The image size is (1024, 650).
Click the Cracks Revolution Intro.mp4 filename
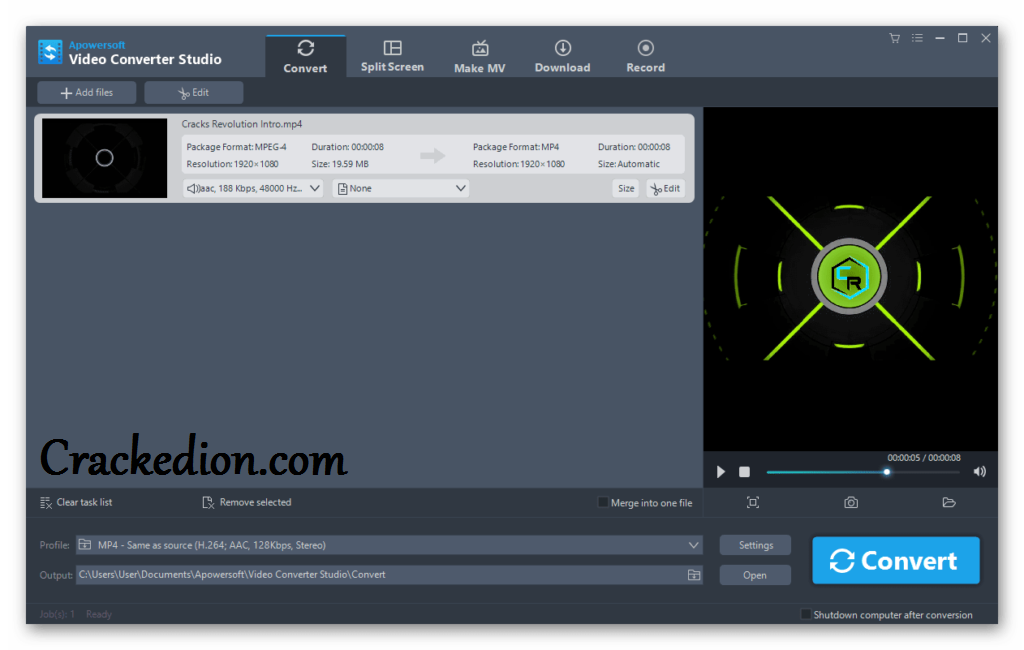242,124
